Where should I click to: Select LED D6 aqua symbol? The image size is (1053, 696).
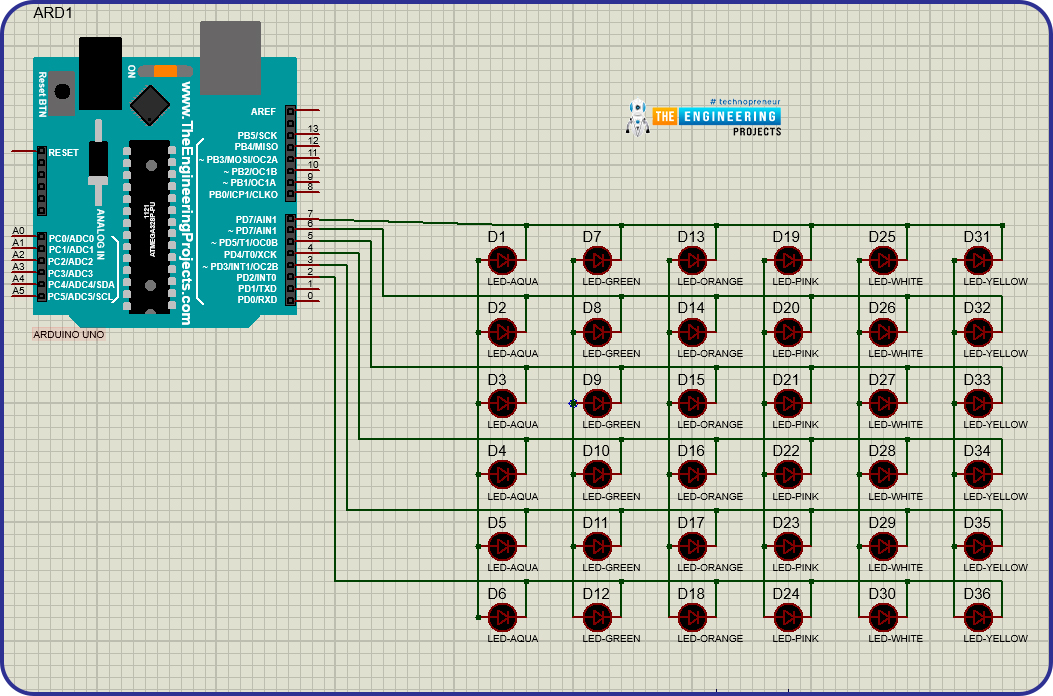click(502, 617)
